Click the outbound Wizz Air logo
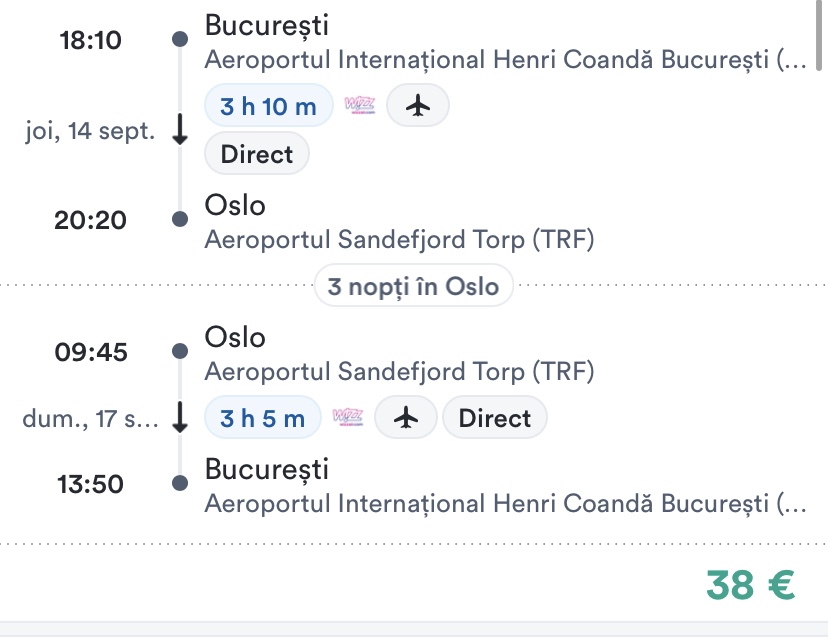The height and width of the screenshot is (638, 828). [x=359, y=105]
